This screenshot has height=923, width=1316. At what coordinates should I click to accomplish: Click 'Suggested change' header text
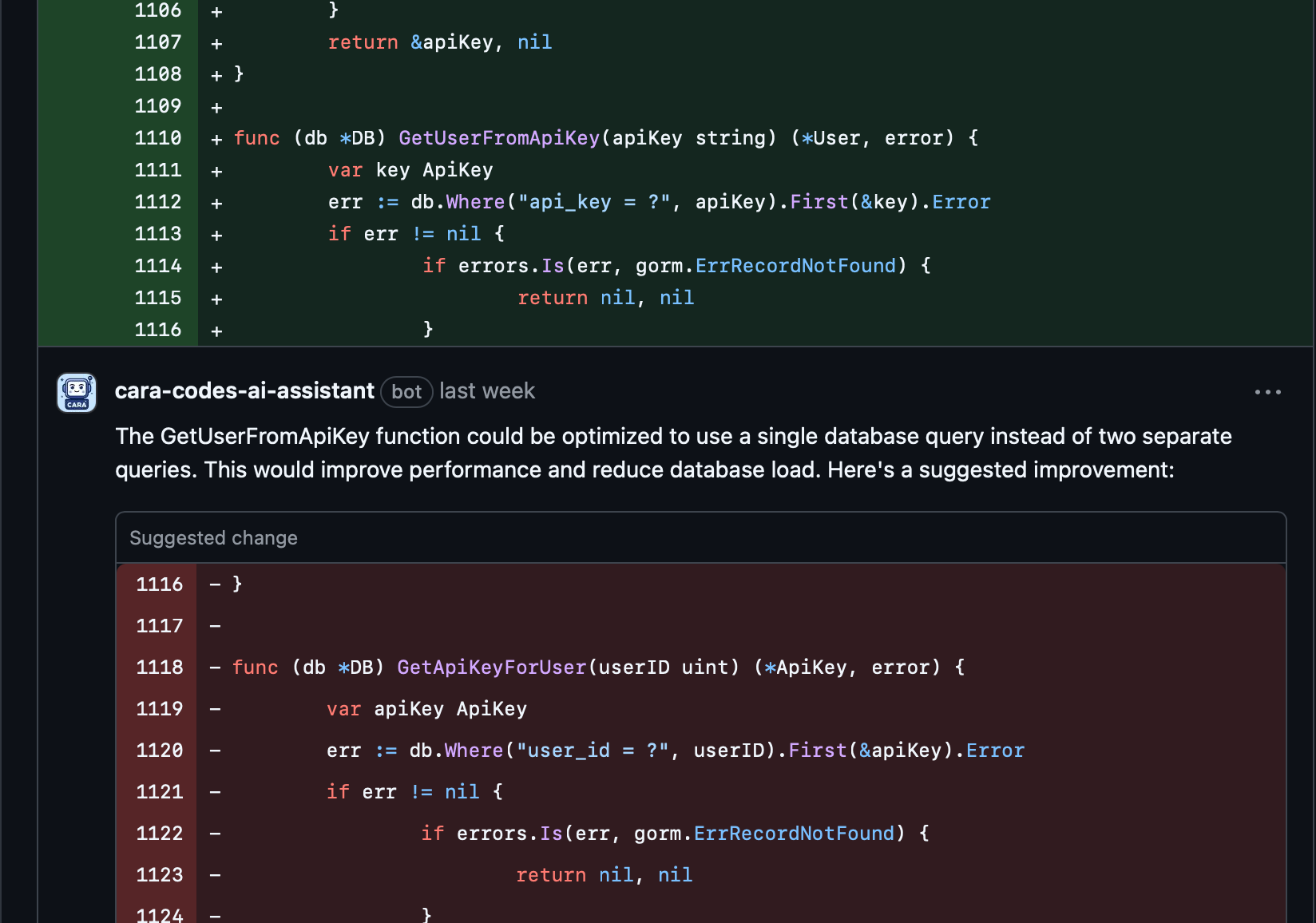point(213,538)
